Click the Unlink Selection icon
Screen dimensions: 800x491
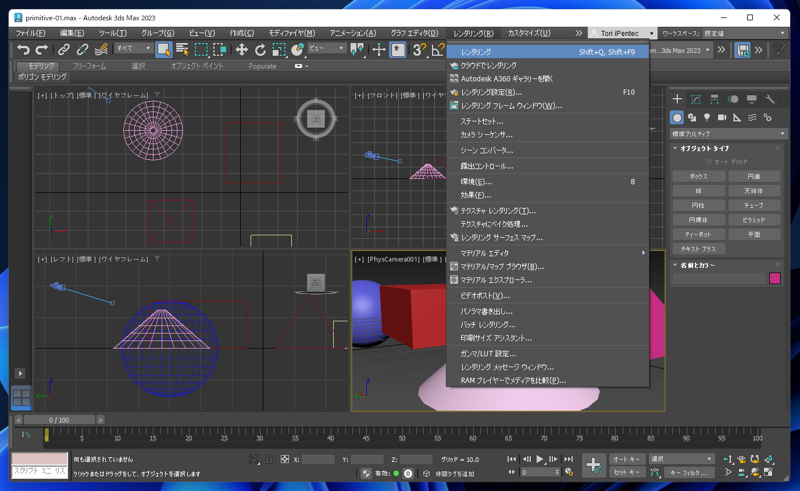click(82, 50)
